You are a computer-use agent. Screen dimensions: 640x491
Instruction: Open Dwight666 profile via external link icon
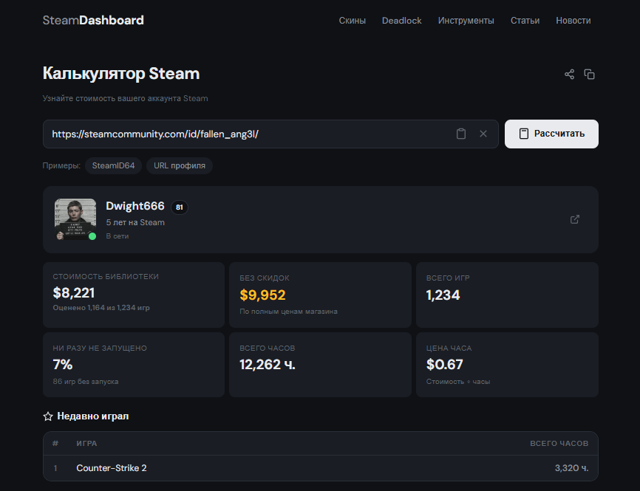pos(575,220)
